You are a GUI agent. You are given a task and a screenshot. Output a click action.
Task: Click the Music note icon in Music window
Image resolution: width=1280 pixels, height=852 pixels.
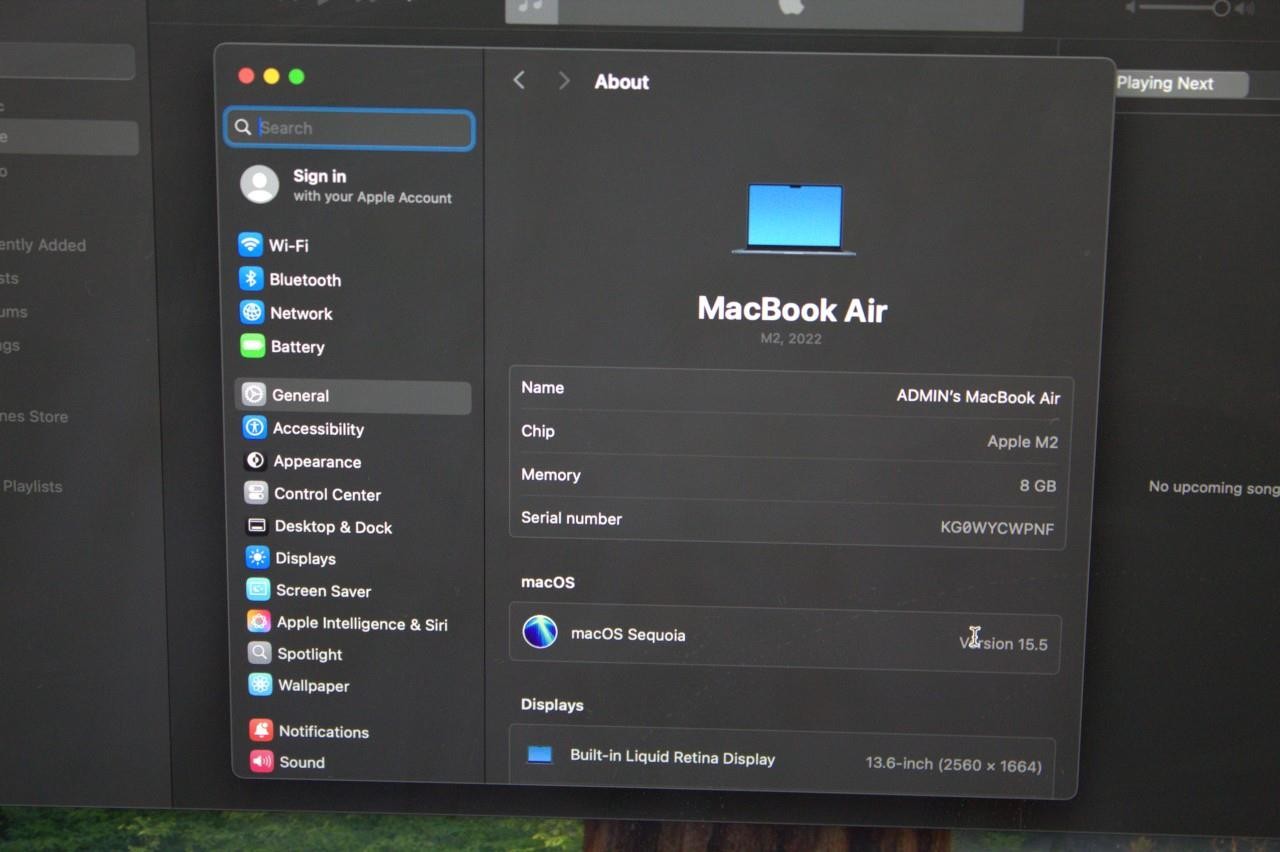(531, 6)
